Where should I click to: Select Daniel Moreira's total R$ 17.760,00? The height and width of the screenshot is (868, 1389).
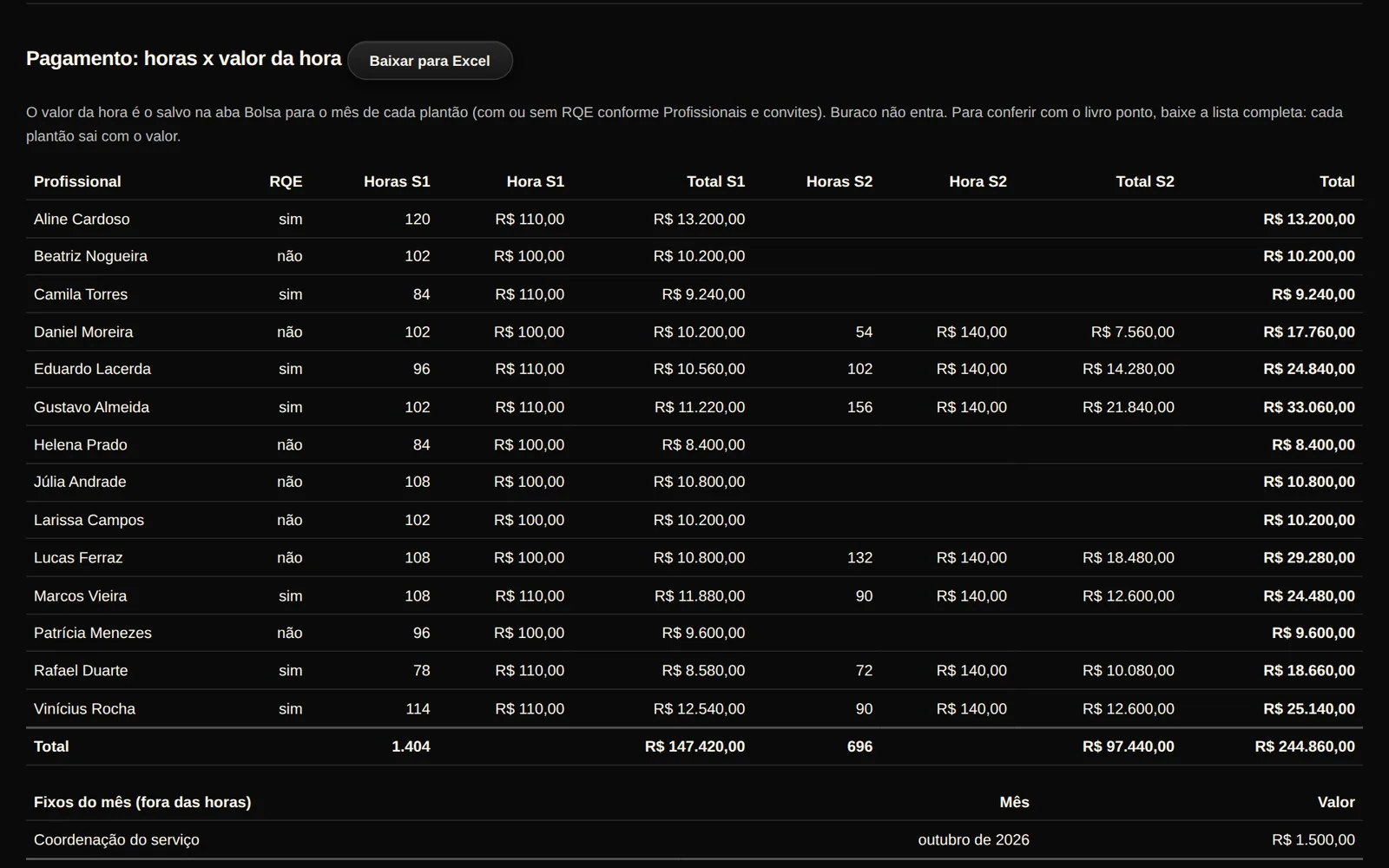click(1309, 332)
